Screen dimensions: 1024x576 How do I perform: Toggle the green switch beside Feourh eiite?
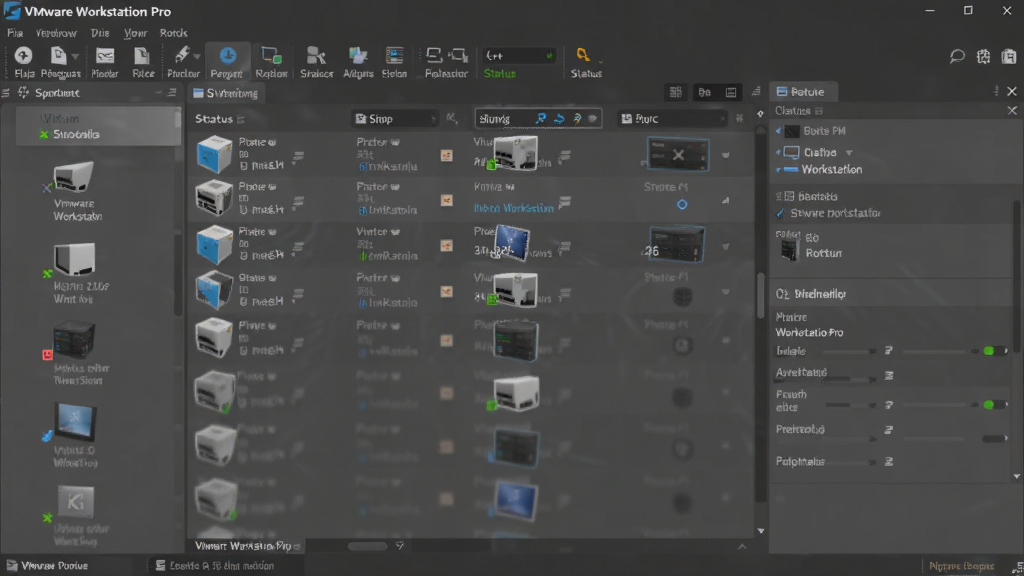pos(993,405)
